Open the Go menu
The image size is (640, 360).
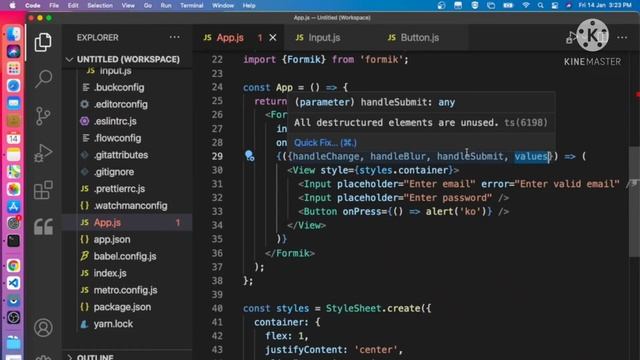tap(148, 5)
